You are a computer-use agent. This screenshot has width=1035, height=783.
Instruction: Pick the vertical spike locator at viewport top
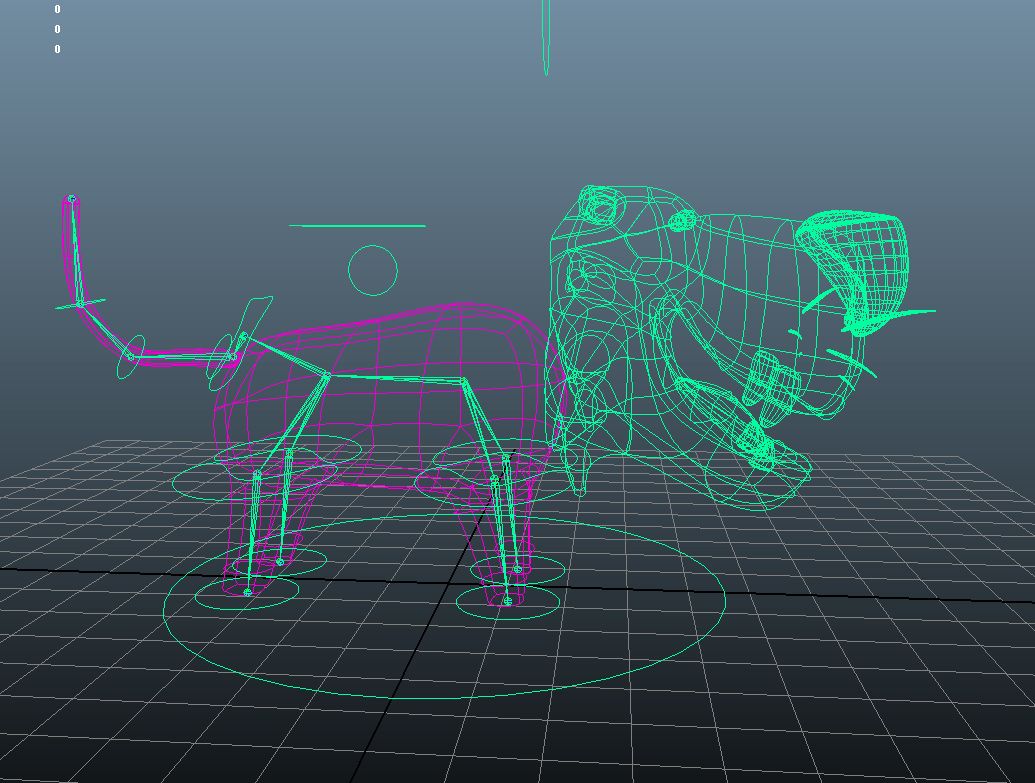(x=546, y=40)
